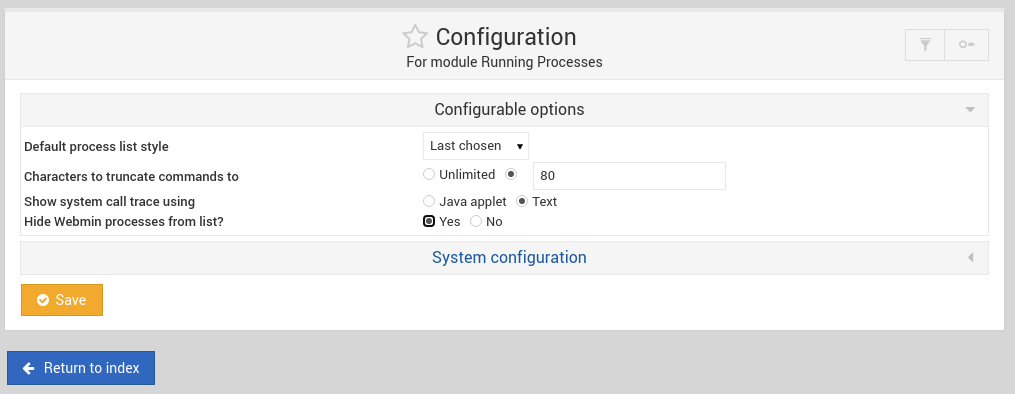1015x394 pixels.
Task: Choose Text for system call trace
Action: [521, 201]
